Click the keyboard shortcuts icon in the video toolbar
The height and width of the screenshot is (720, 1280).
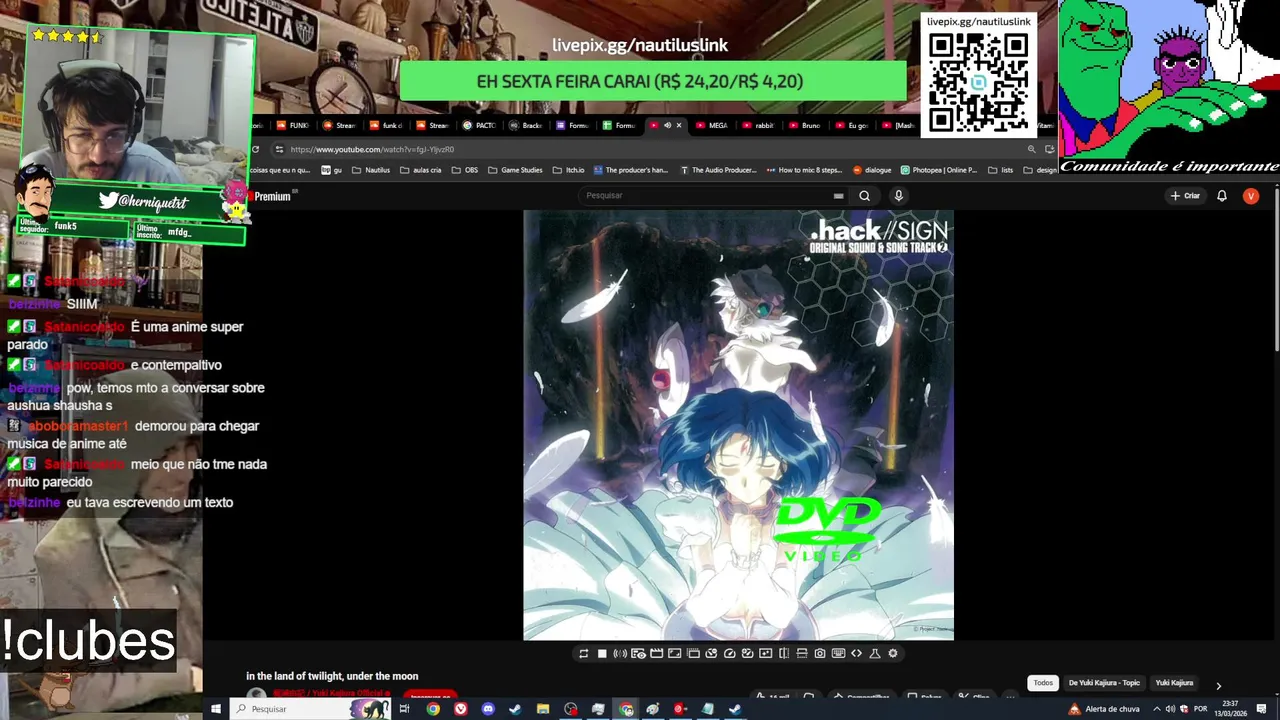click(838, 653)
